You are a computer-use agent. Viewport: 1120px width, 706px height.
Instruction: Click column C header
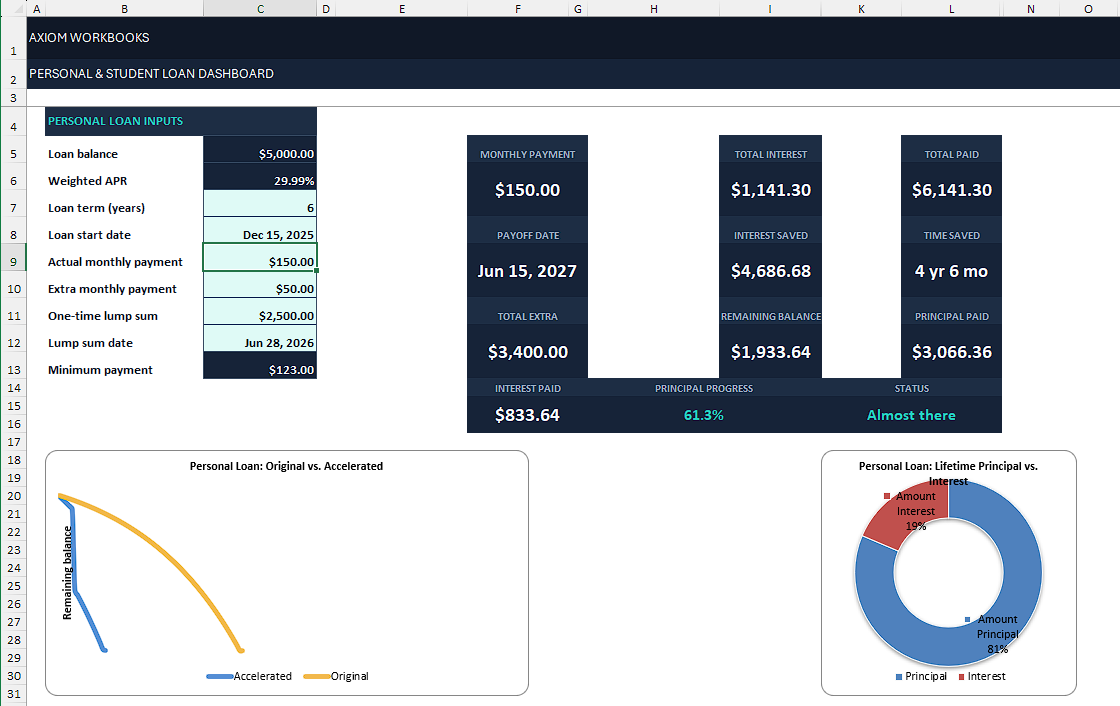point(260,9)
